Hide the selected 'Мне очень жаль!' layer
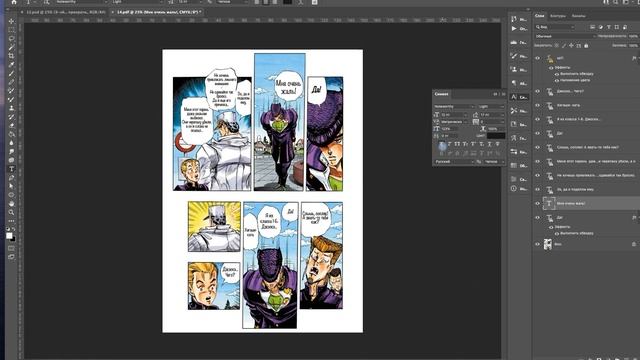Viewport: 640px width, 360px height. pyautogui.click(x=537, y=203)
